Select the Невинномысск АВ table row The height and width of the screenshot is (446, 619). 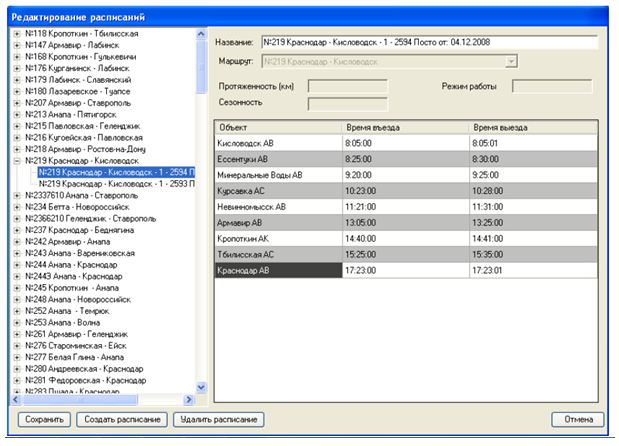[406, 207]
